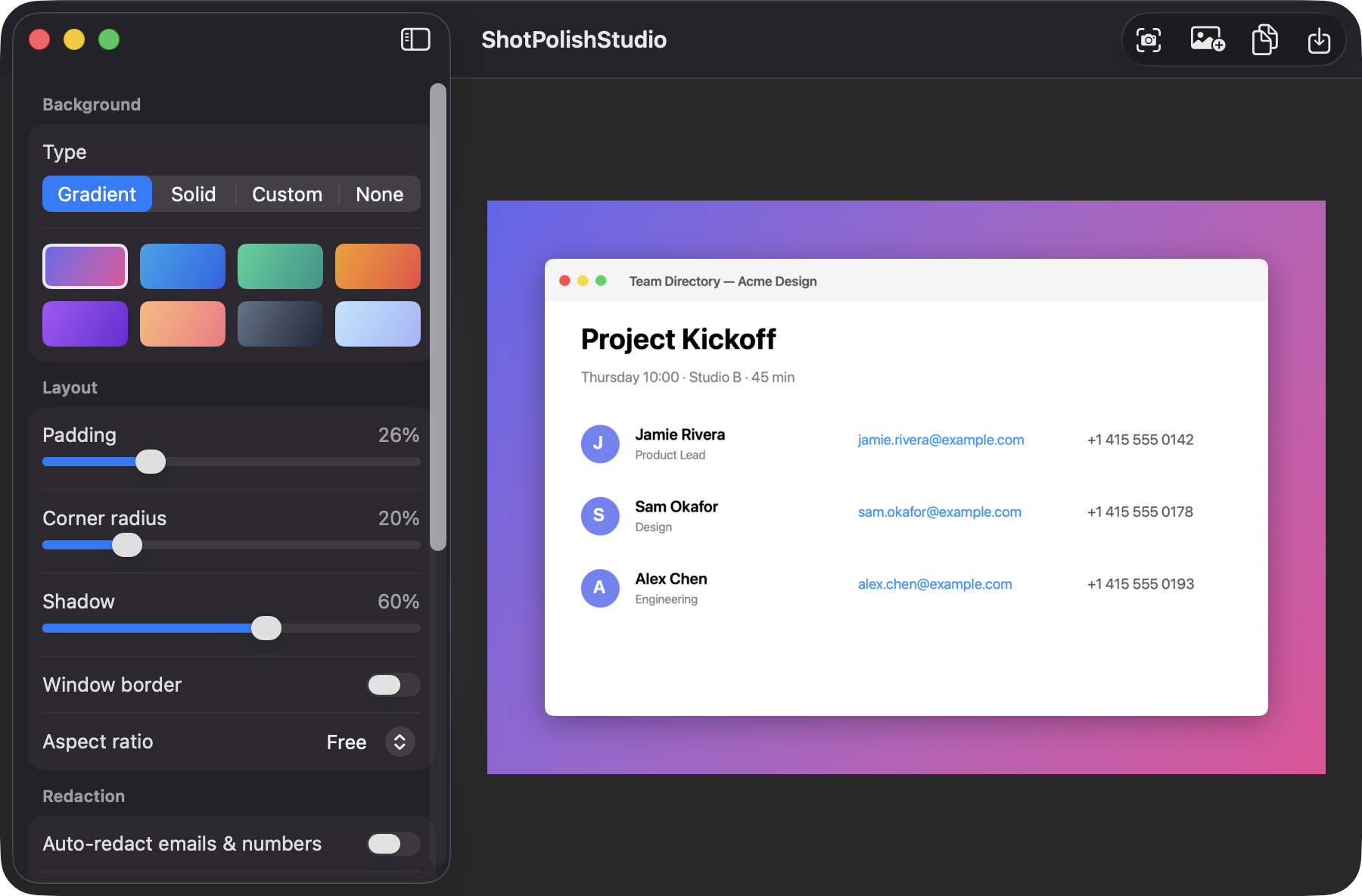Click alex.chen@example.com email link

[934, 584]
